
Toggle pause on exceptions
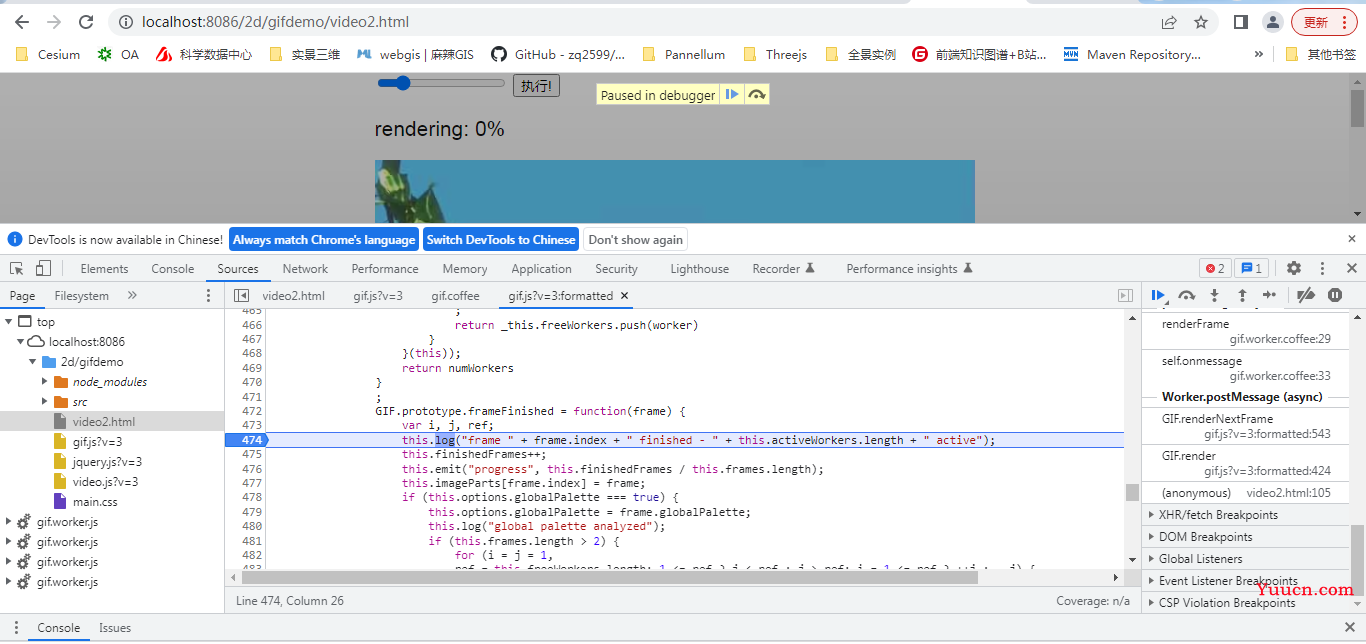1335,295
